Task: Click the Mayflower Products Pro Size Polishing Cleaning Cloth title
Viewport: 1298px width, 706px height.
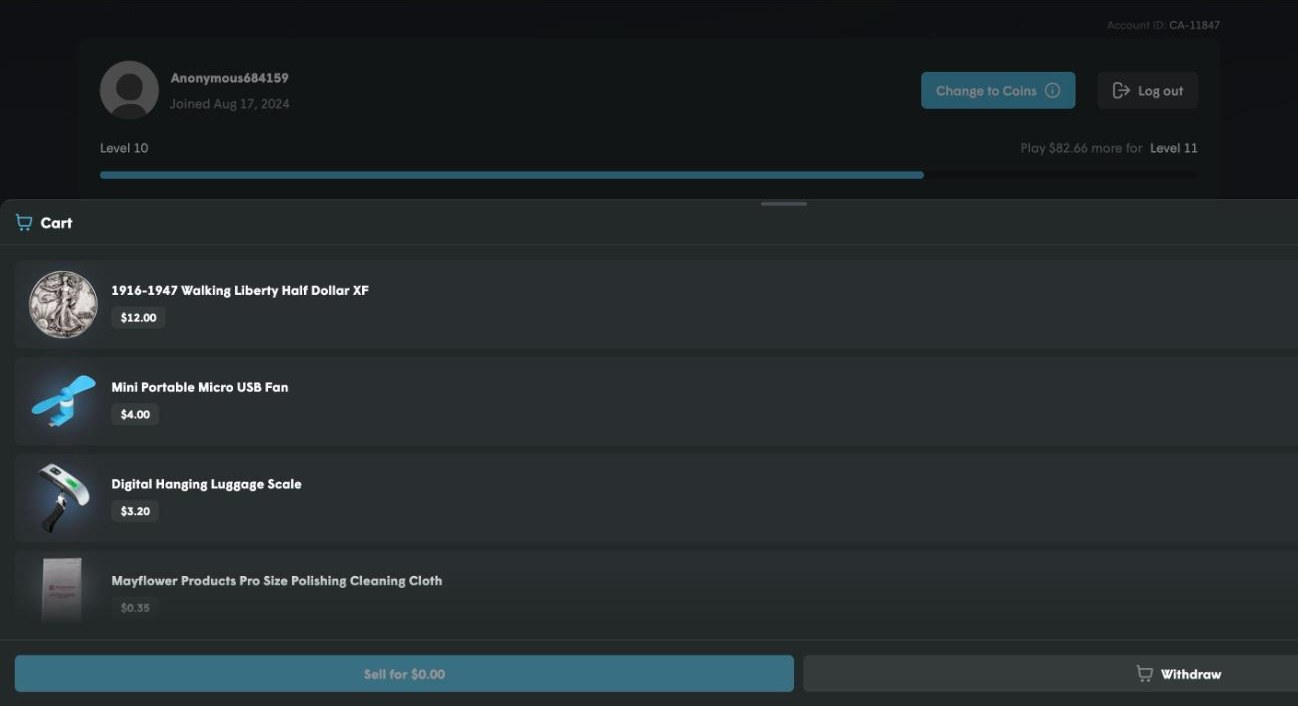Action: [x=277, y=581]
